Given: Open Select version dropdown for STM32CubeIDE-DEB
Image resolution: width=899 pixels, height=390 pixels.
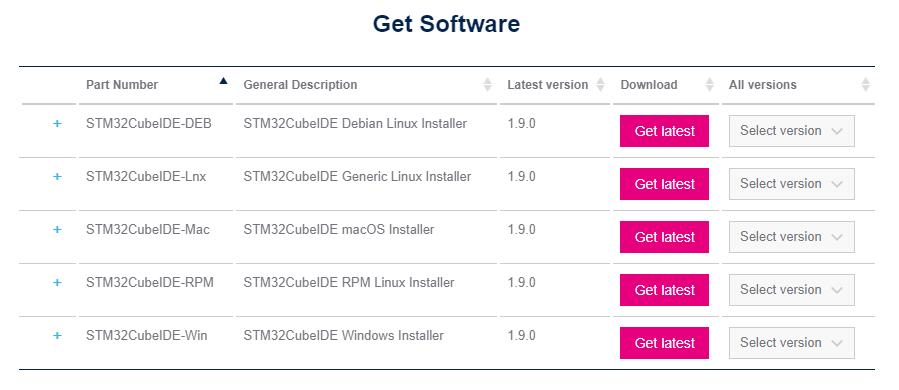Looking at the screenshot, I should (792, 131).
